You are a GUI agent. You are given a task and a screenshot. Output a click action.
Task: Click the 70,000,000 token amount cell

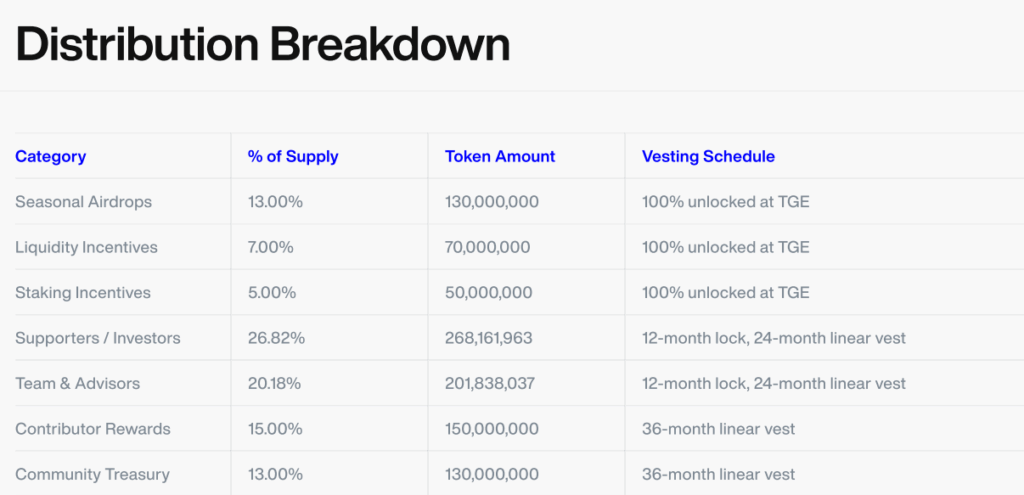tap(488, 247)
